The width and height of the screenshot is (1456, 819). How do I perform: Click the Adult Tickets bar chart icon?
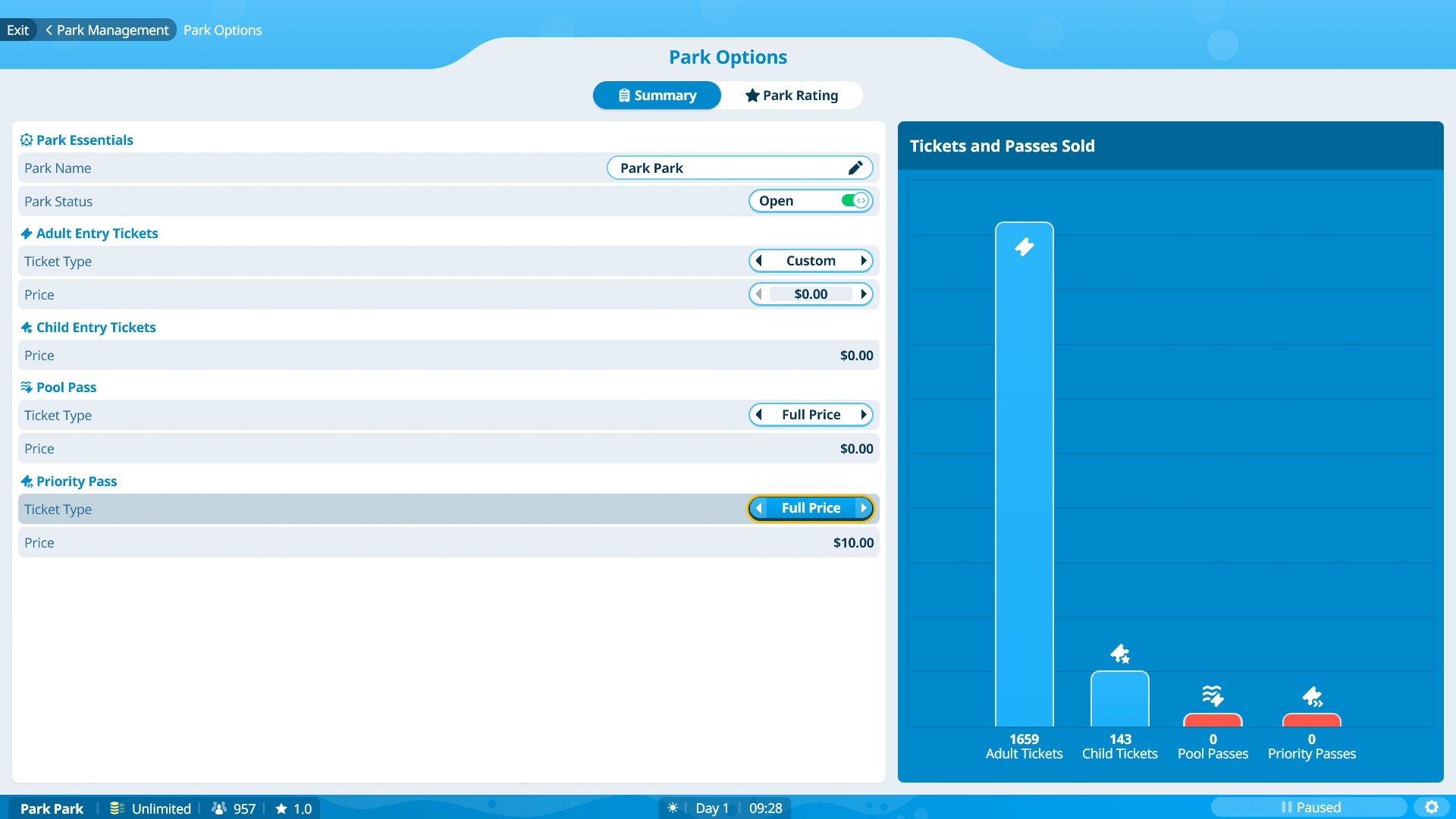tap(1024, 247)
